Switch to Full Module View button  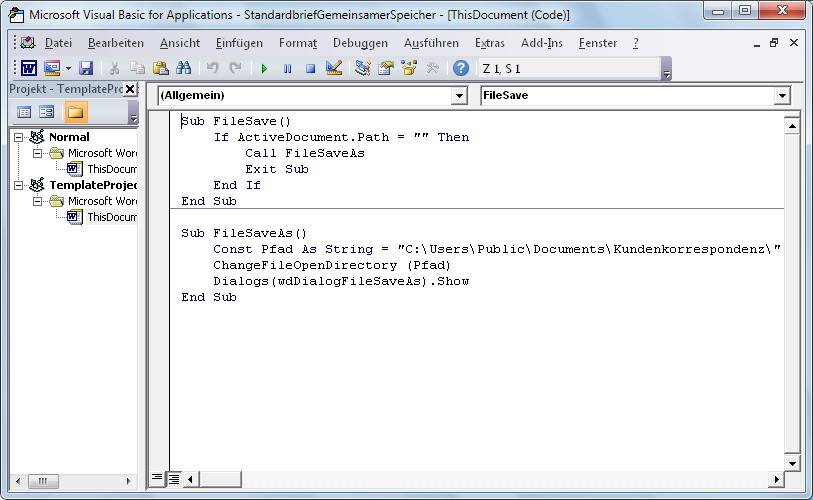click(174, 479)
